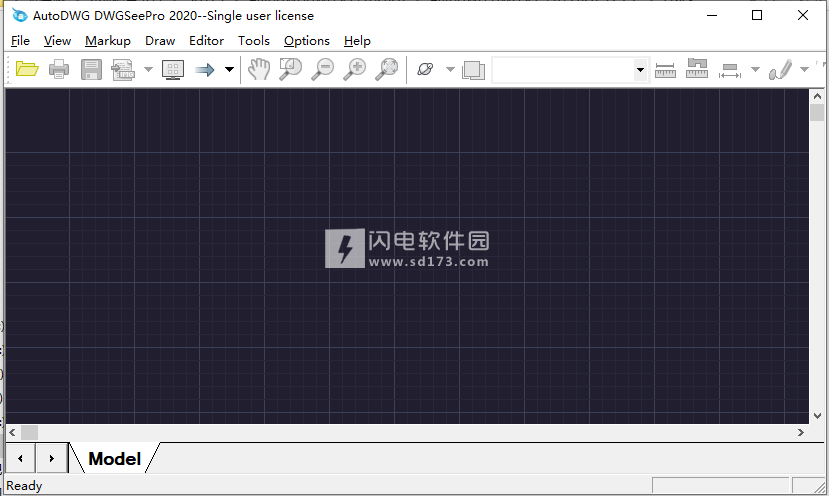Open the arrow beside orbit icon
Screen dimensions: 829x496
pos(450,69)
